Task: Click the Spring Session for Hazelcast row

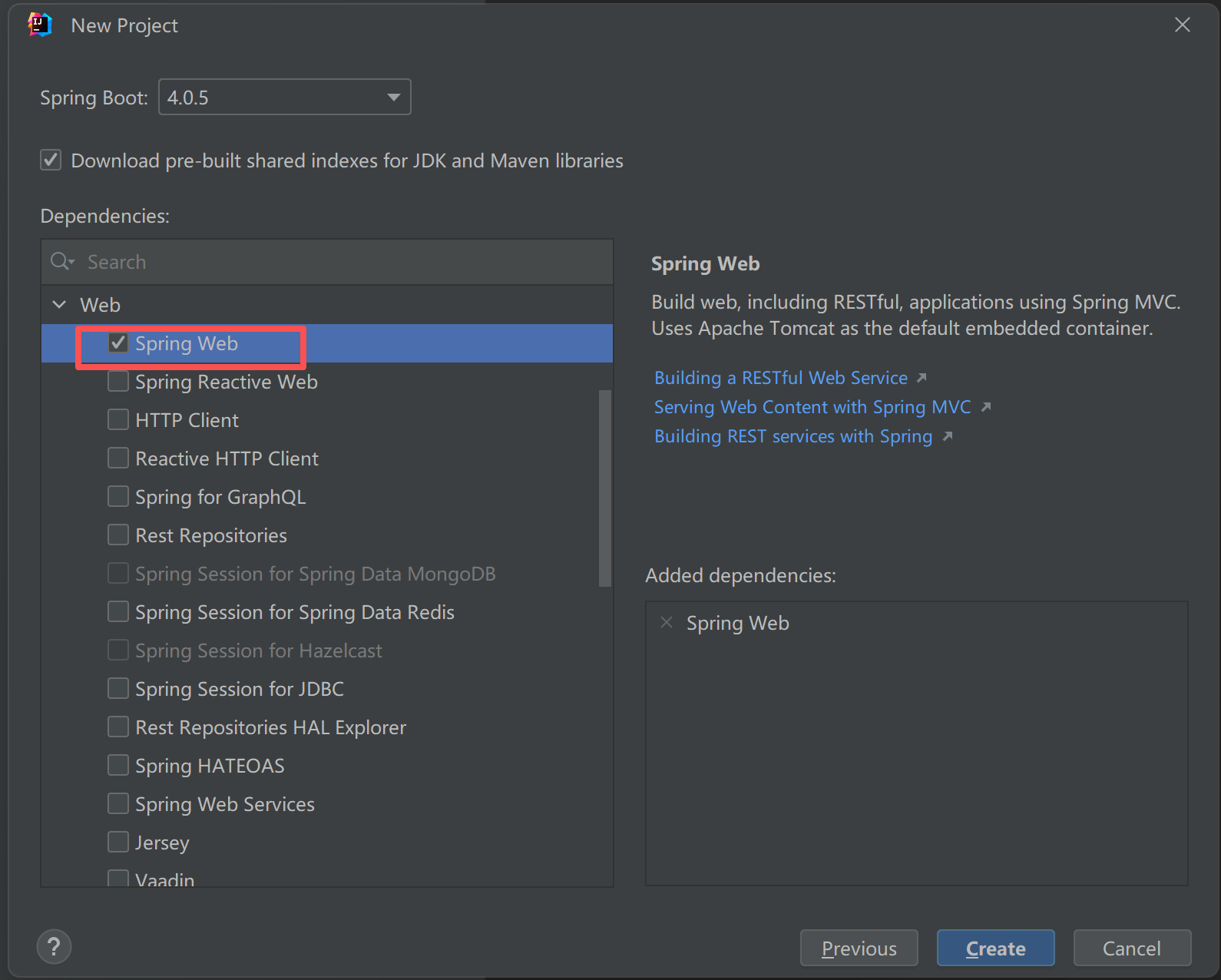Action: (327, 651)
